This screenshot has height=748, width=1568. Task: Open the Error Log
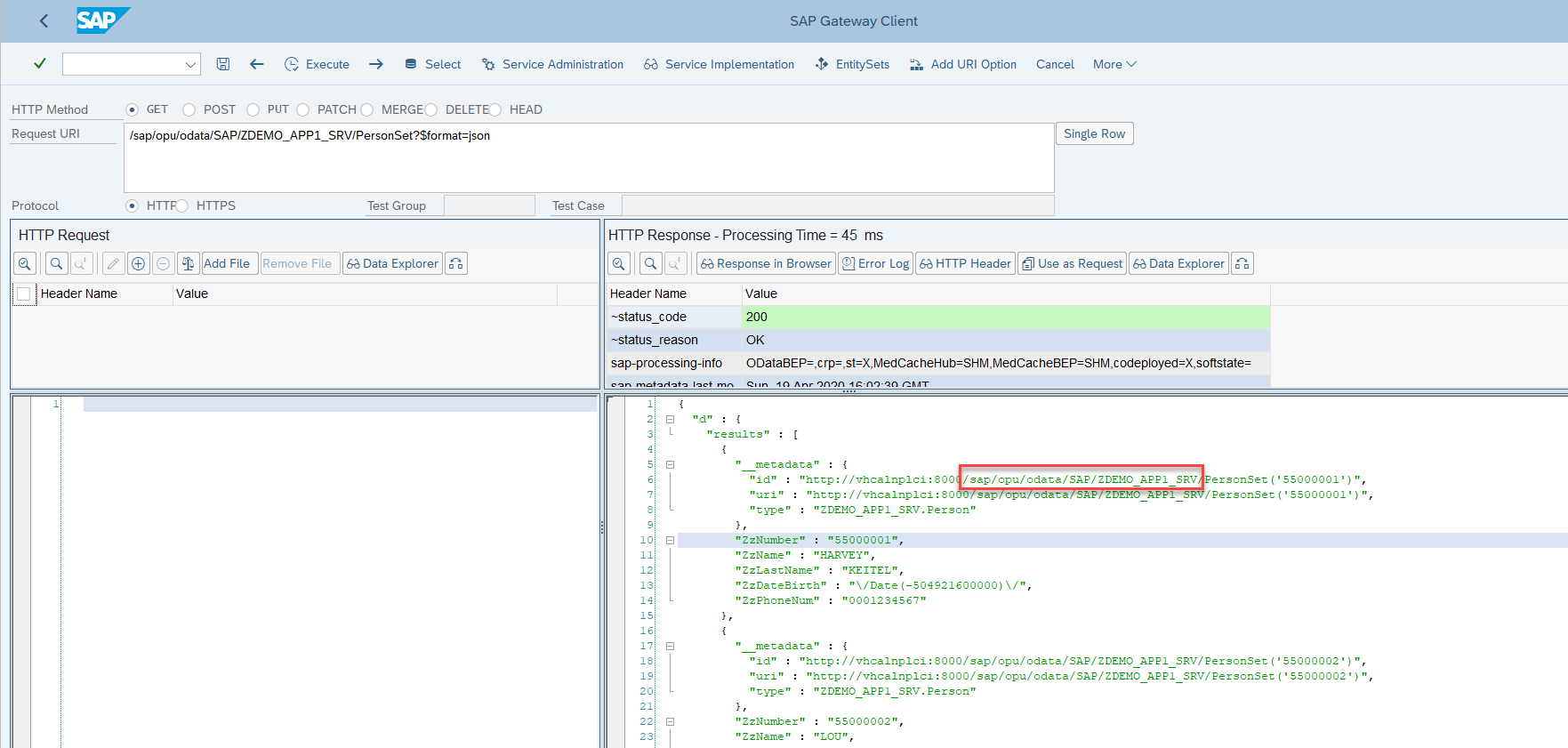point(875,263)
